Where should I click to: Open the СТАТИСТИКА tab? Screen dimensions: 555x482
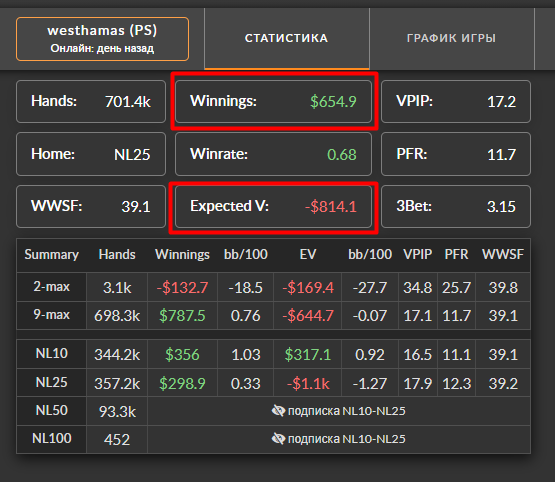pos(287,38)
